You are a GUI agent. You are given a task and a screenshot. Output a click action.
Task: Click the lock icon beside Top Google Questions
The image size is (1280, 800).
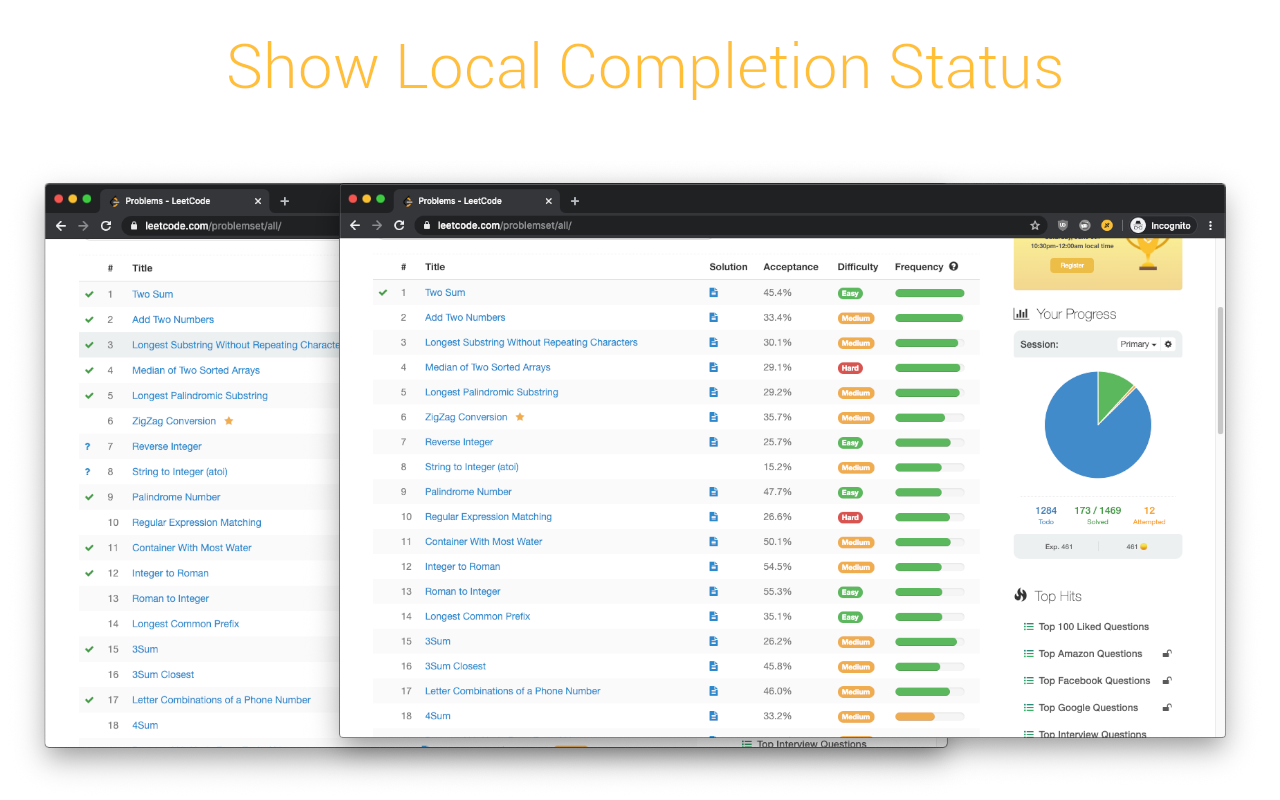tap(1167, 708)
